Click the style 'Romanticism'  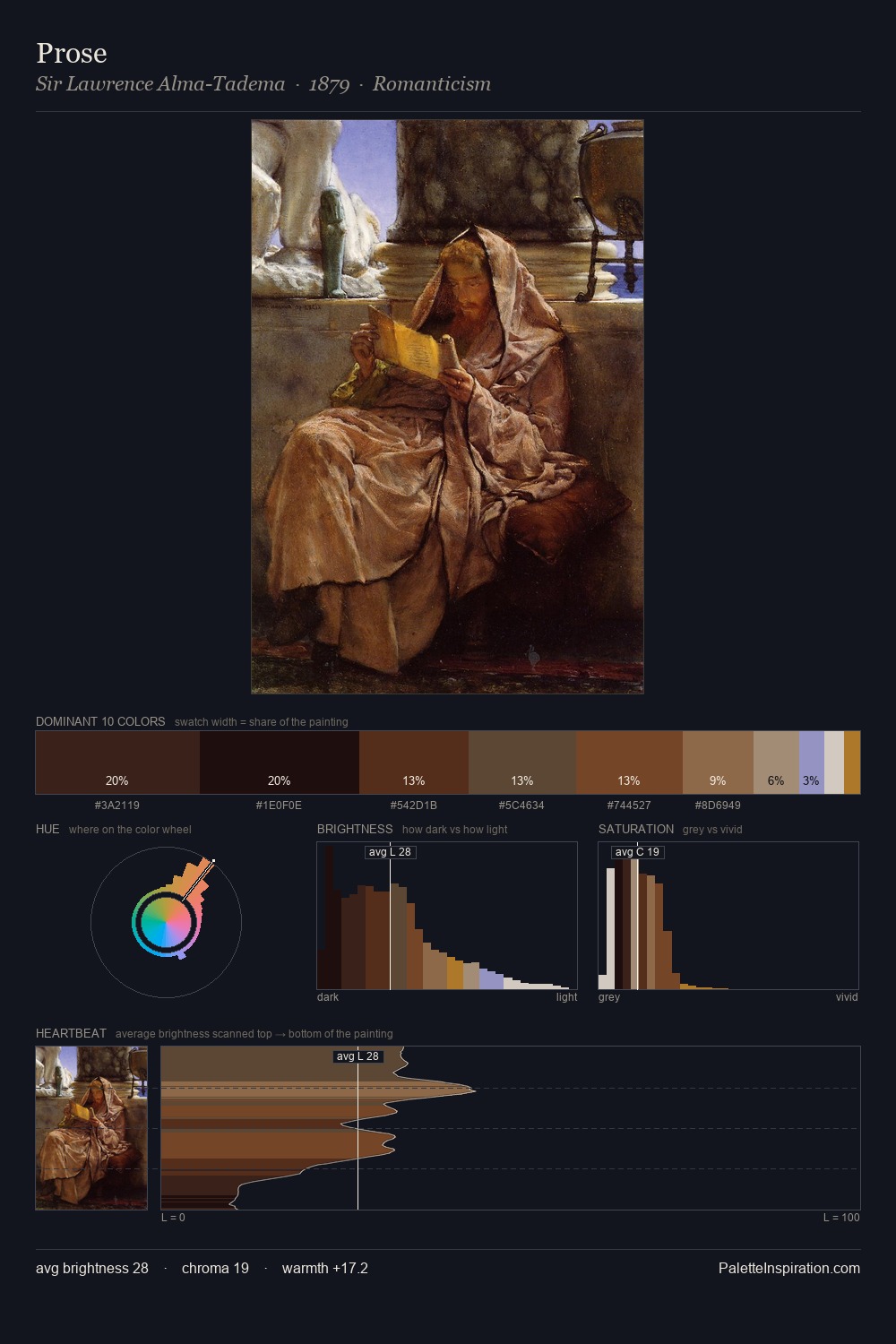pos(432,83)
